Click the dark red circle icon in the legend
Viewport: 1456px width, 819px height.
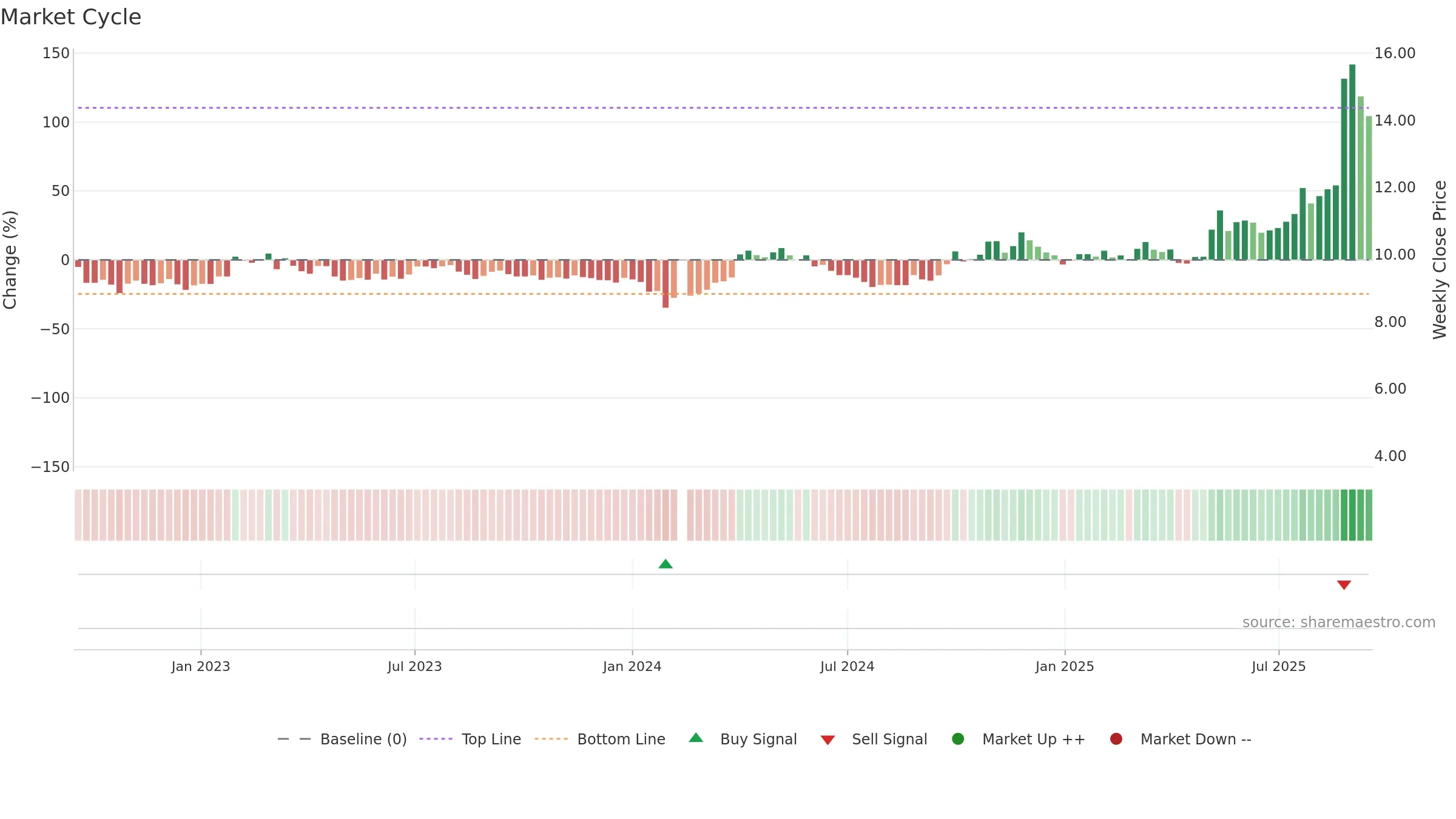[x=1116, y=739]
